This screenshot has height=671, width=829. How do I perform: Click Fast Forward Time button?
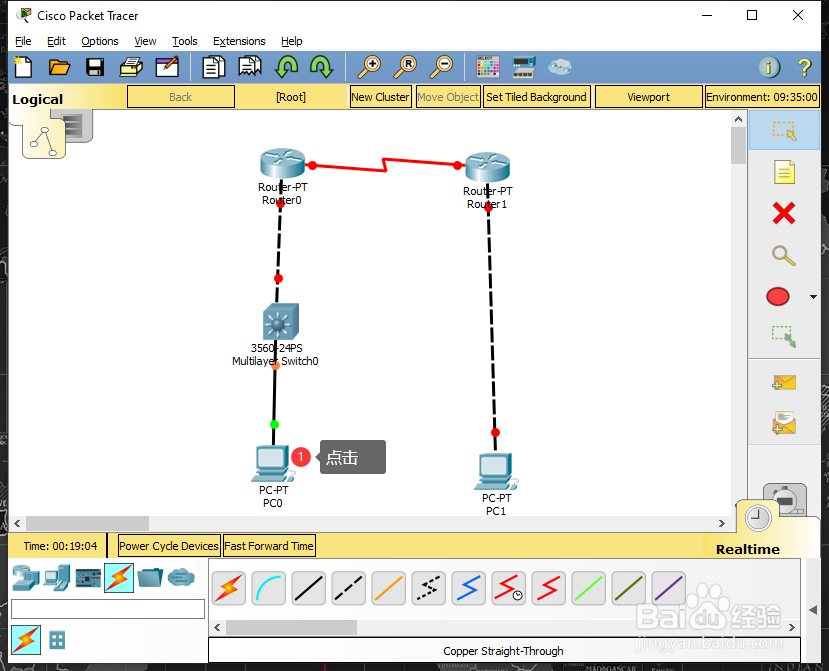269,546
